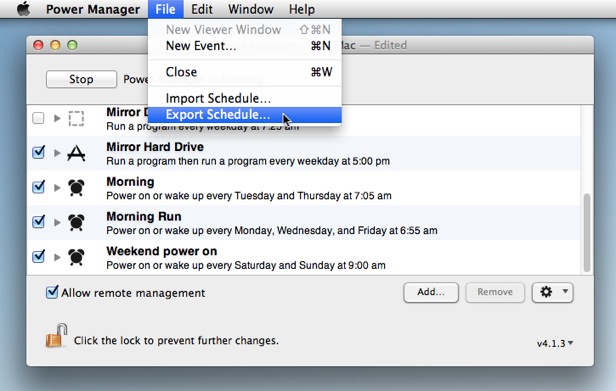This screenshot has height=391, width=616.
Task: Click the Add... button
Action: pyautogui.click(x=431, y=292)
